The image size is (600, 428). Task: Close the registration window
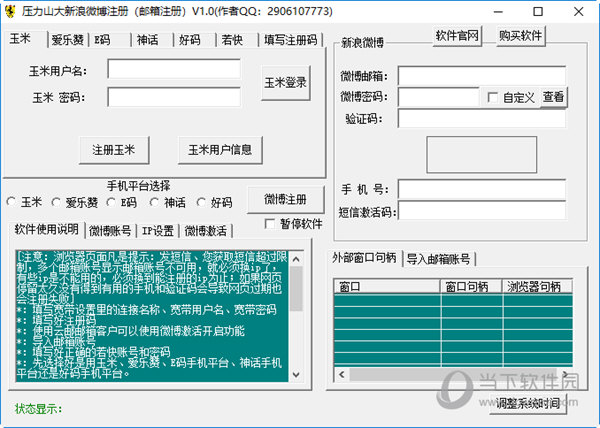(x=579, y=12)
